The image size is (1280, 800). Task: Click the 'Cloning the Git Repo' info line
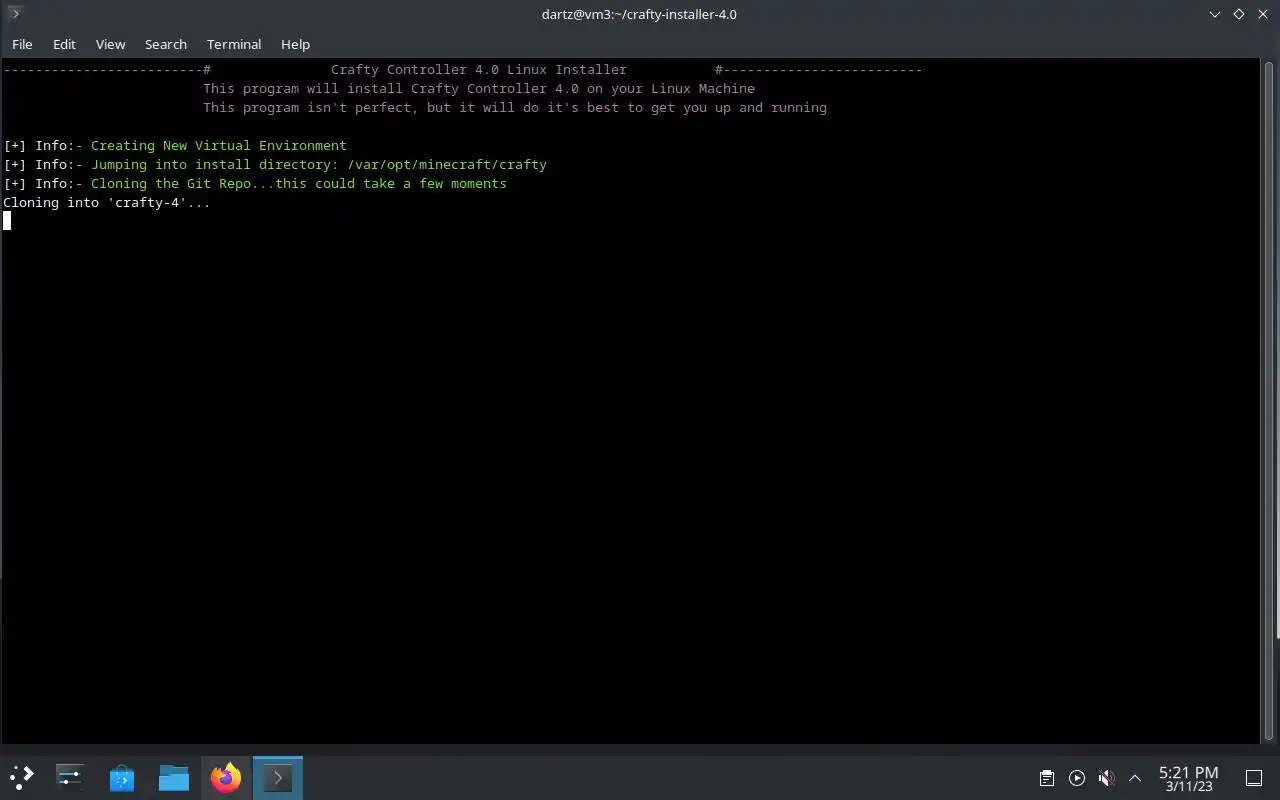pyautogui.click(x=255, y=184)
